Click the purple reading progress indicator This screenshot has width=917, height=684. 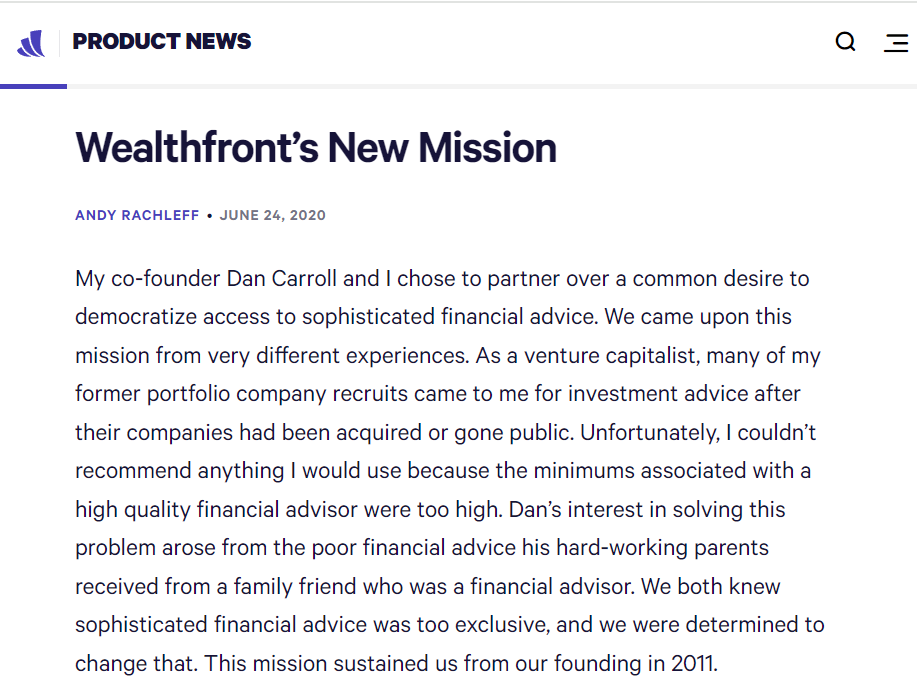(33, 87)
